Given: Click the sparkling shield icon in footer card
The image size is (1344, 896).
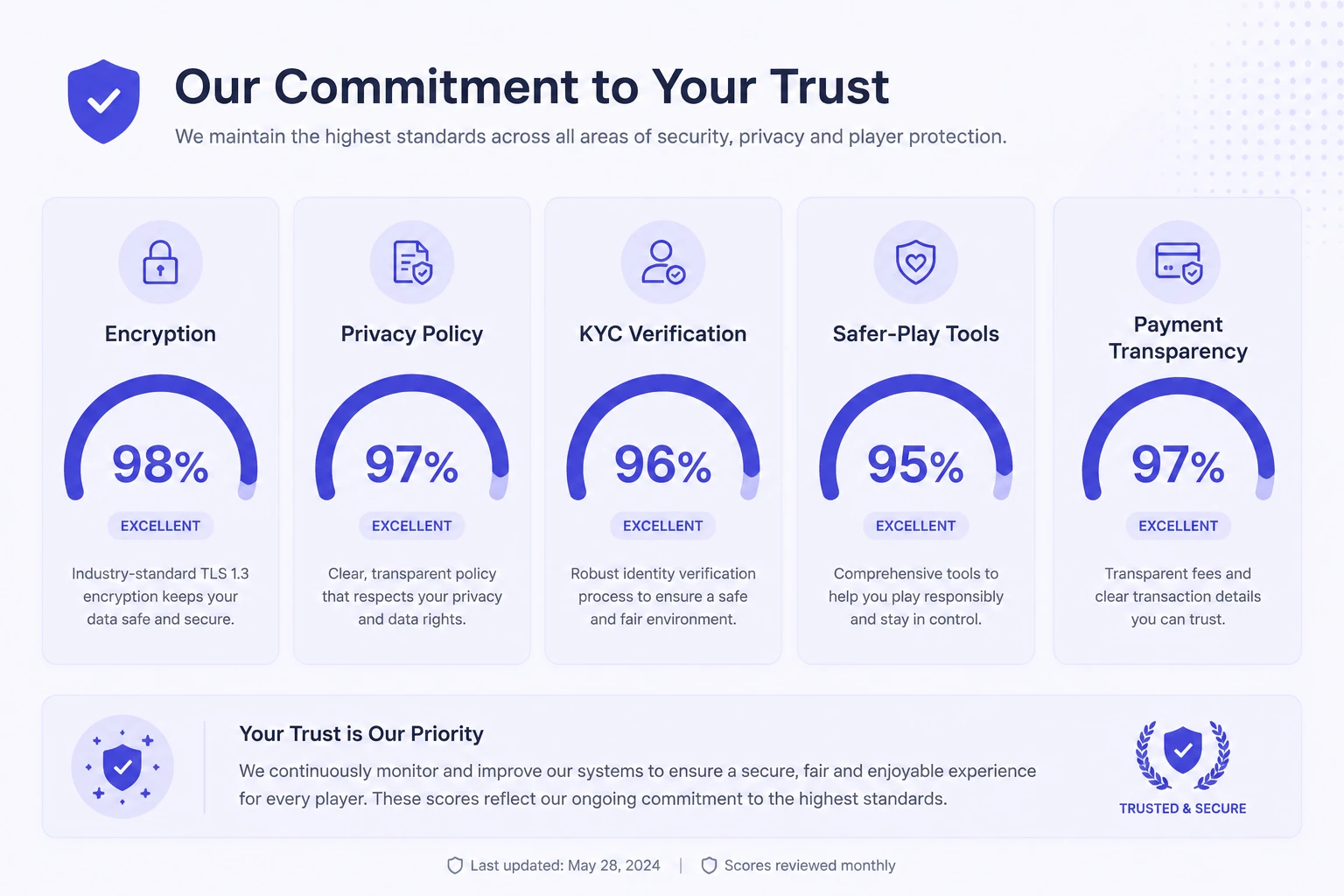Looking at the screenshot, I should pyautogui.click(x=122, y=766).
